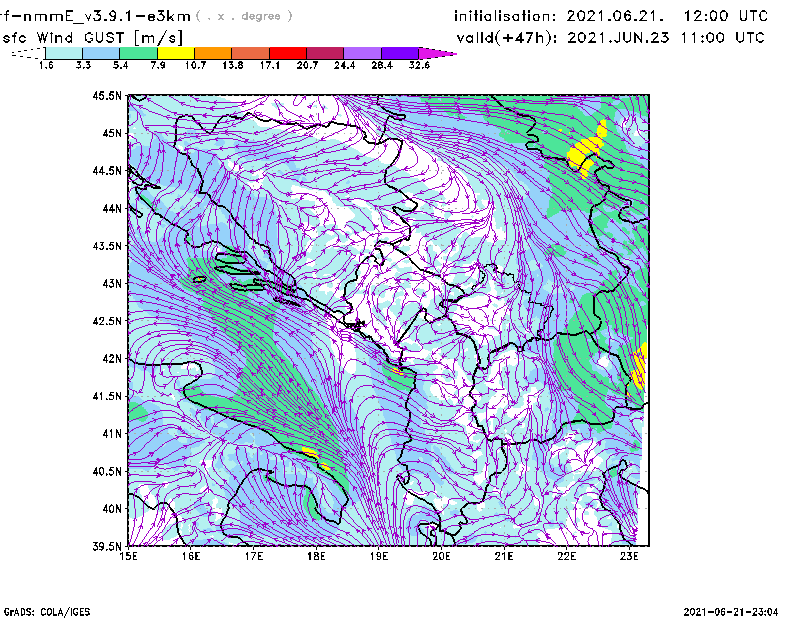Click the yellow gust patch at the map's eastern edge near 42N

point(640,367)
